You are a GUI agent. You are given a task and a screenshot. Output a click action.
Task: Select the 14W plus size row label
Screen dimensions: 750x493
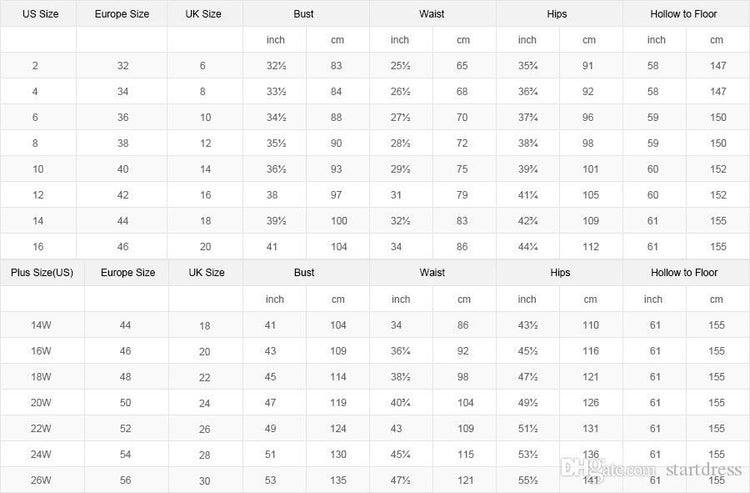(41, 325)
